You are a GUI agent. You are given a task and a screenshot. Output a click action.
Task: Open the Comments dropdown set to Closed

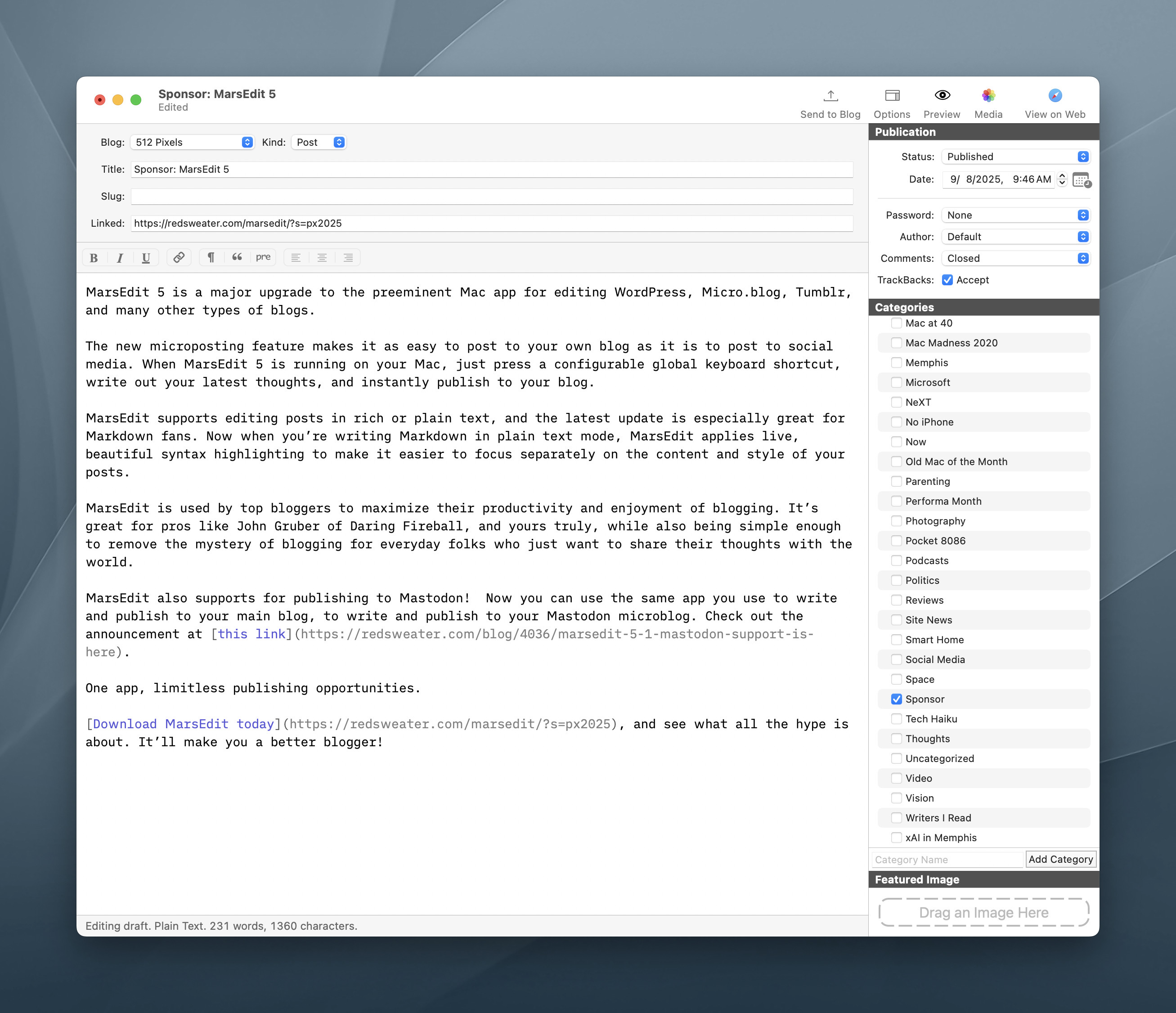click(x=1015, y=258)
